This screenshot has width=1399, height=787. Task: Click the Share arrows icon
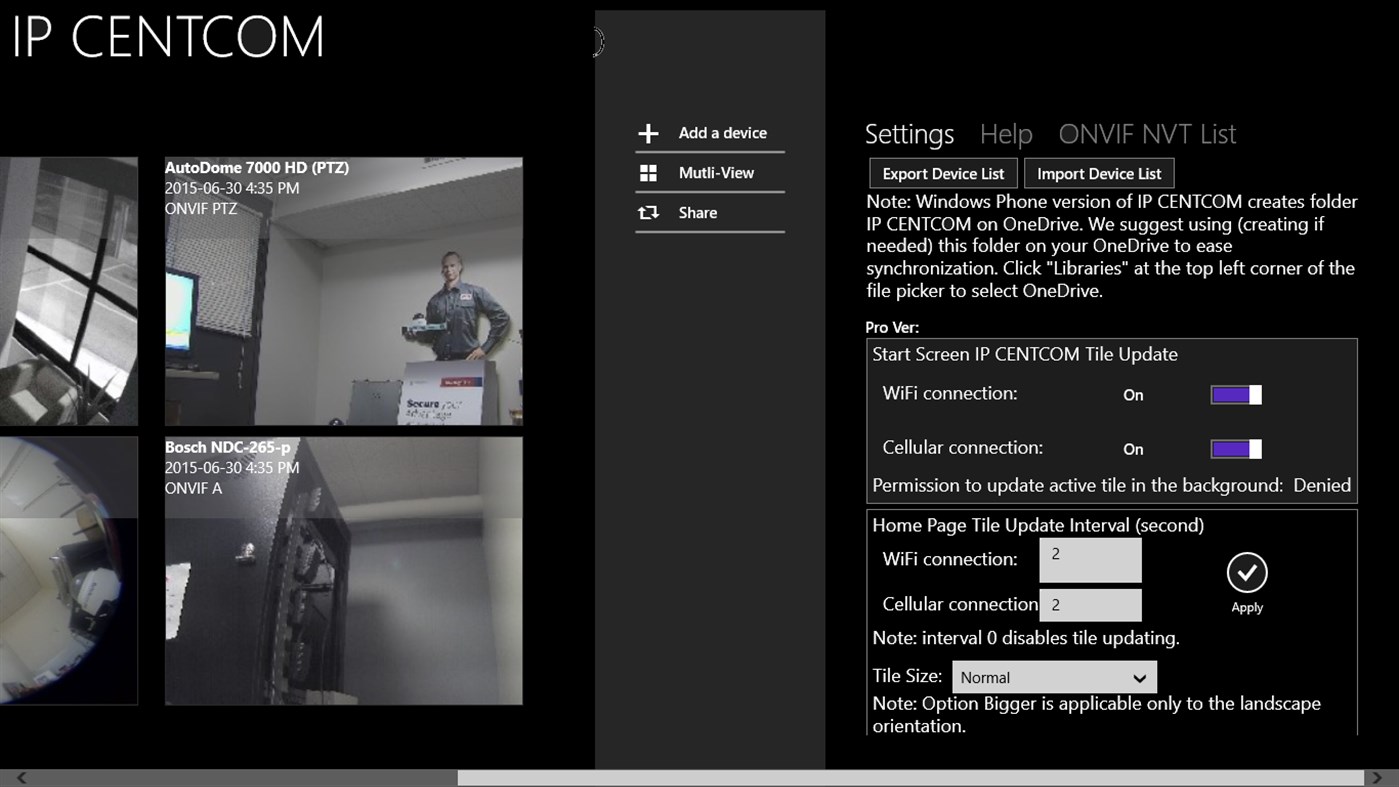(648, 213)
